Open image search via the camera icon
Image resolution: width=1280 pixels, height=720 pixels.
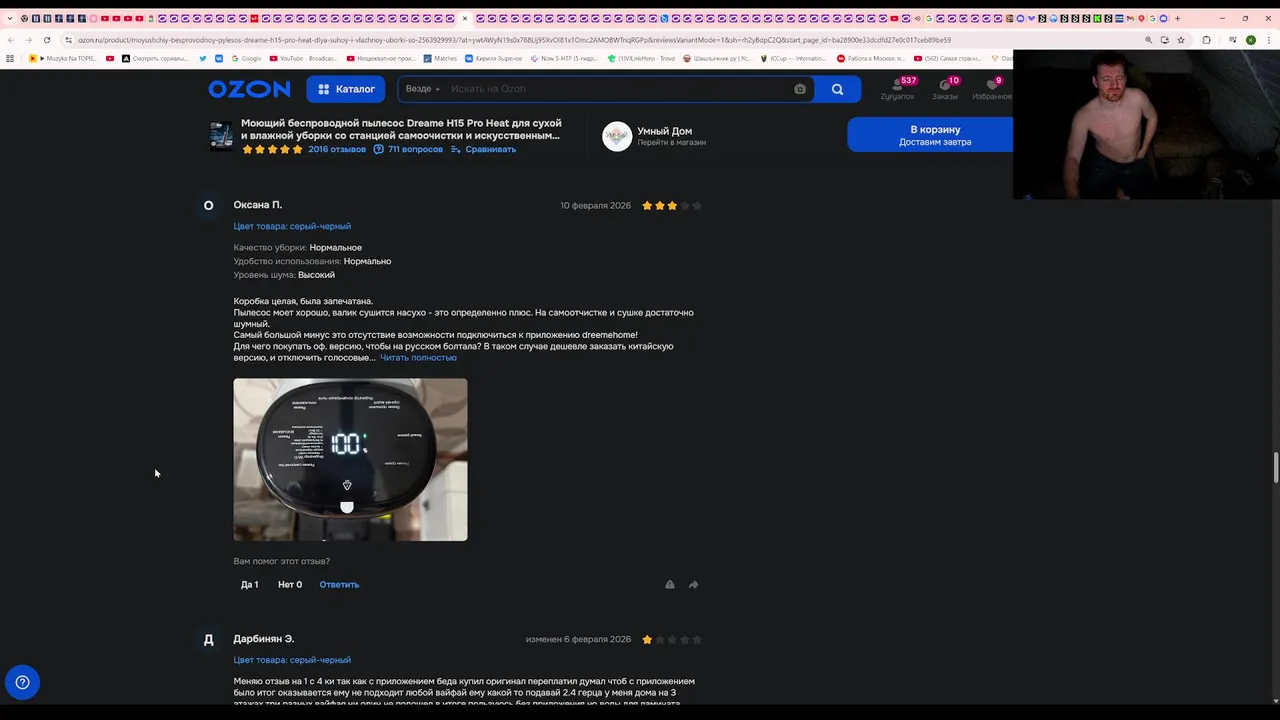coord(800,89)
